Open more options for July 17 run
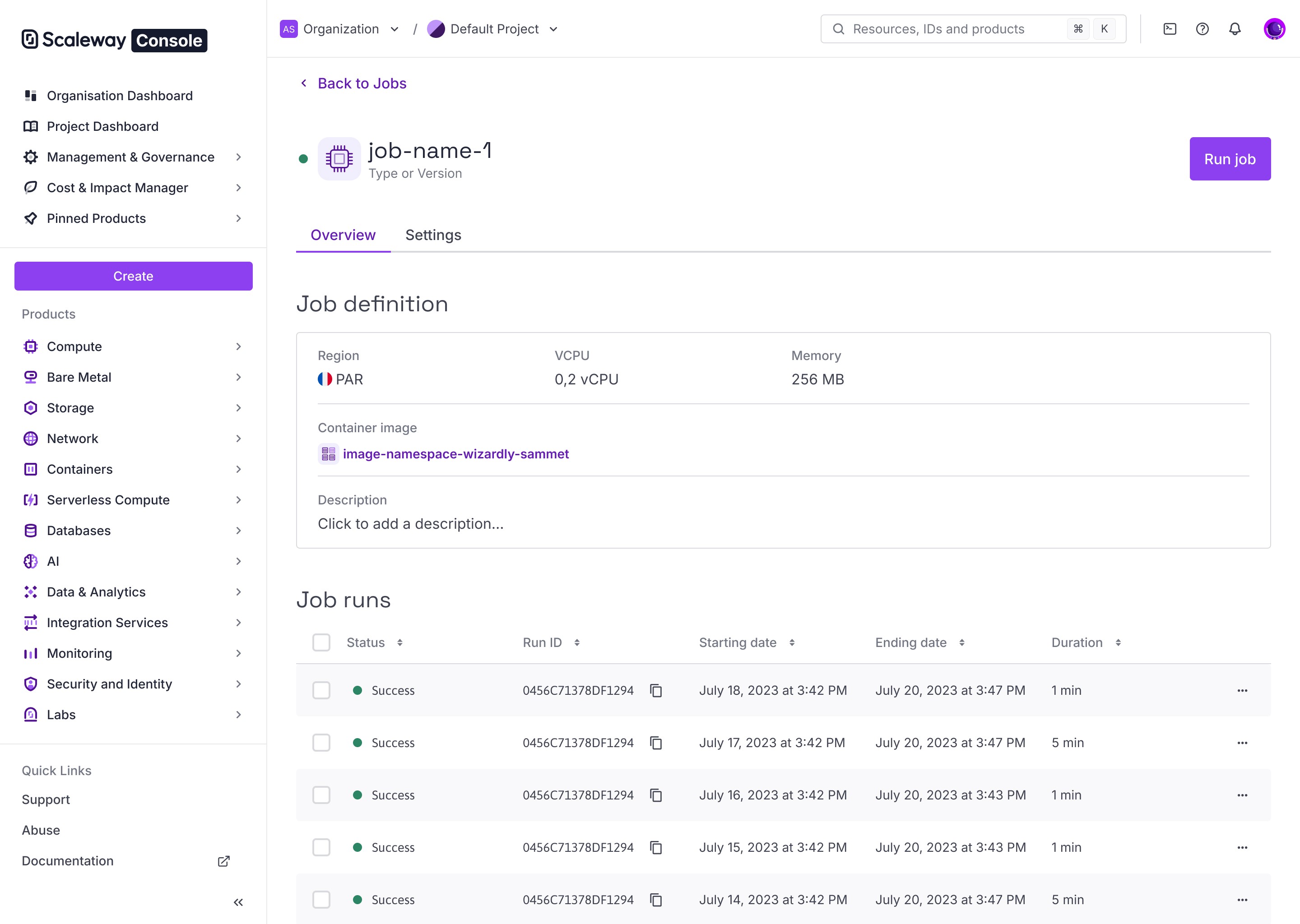The height and width of the screenshot is (924, 1300). click(x=1242, y=743)
